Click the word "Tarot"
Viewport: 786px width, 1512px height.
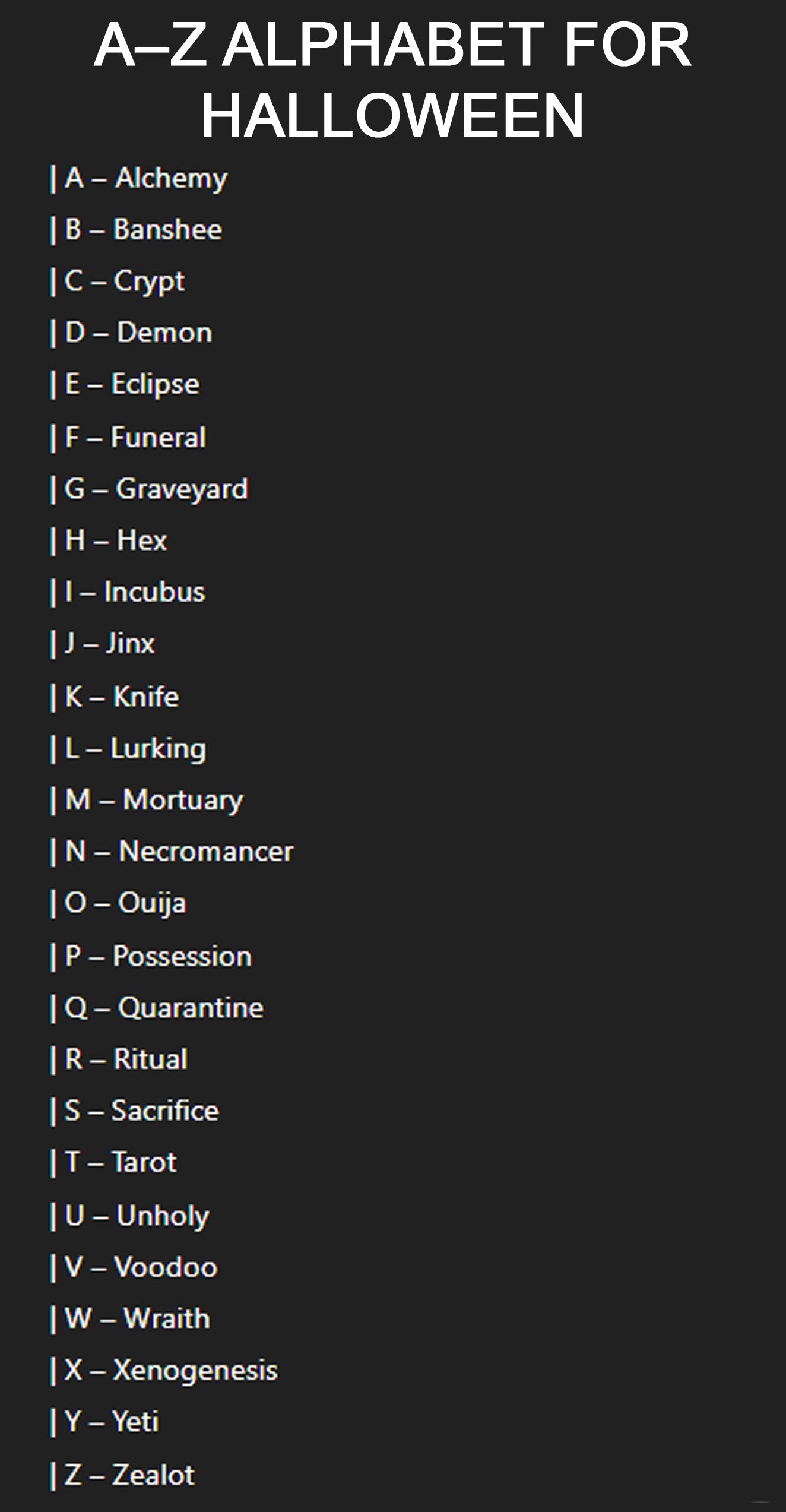tap(144, 1162)
